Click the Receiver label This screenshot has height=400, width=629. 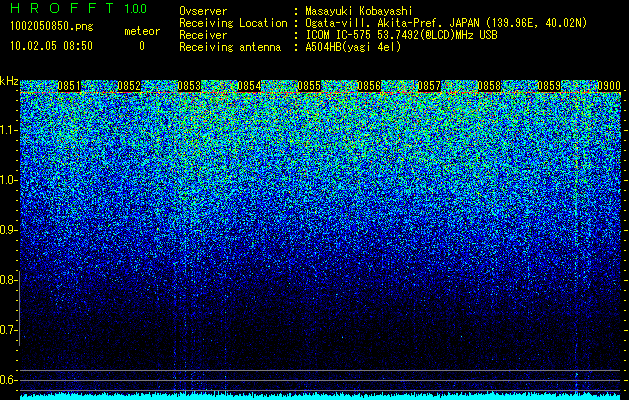pyautogui.click(x=203, y=35)
